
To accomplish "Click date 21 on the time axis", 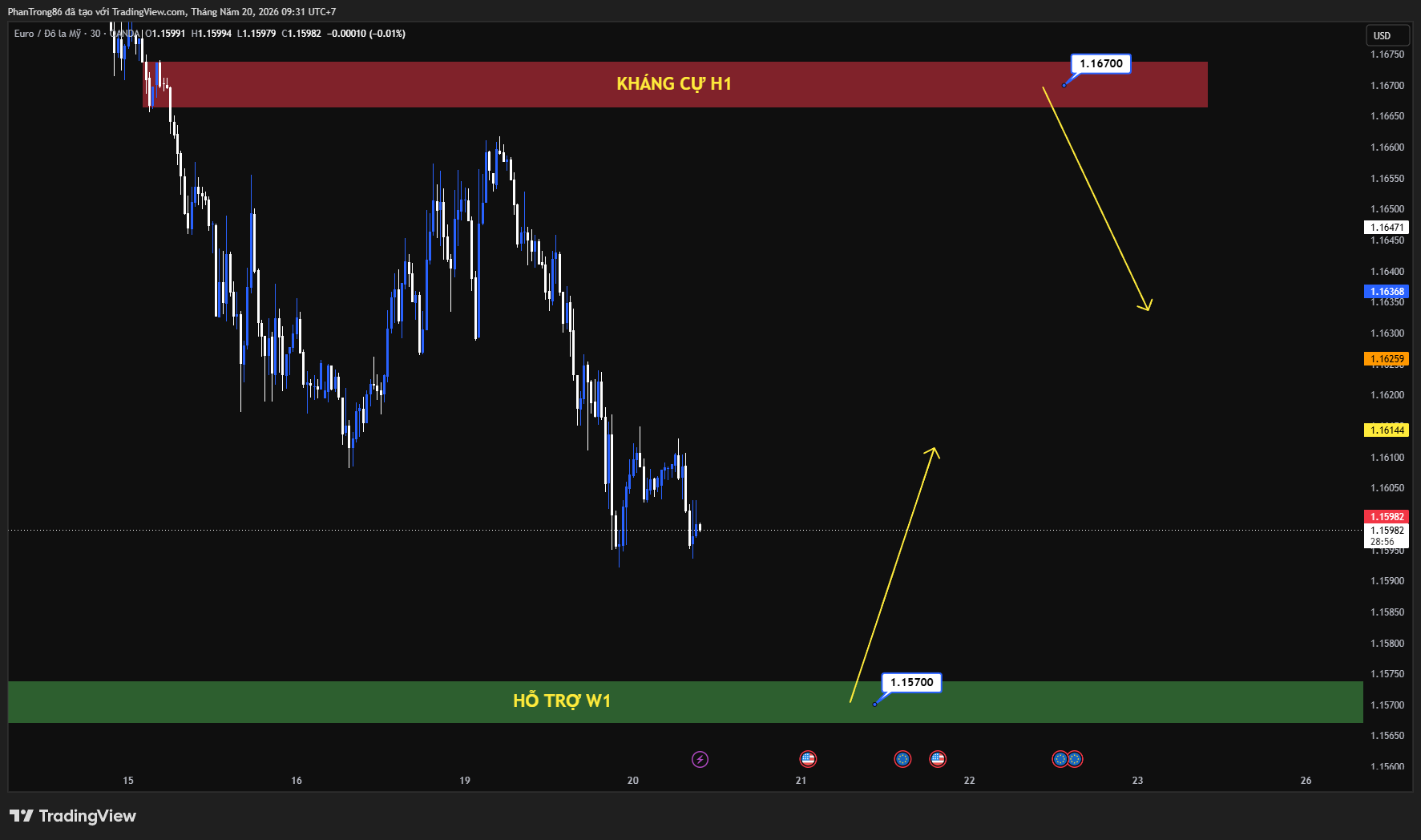I will [801, 781].
